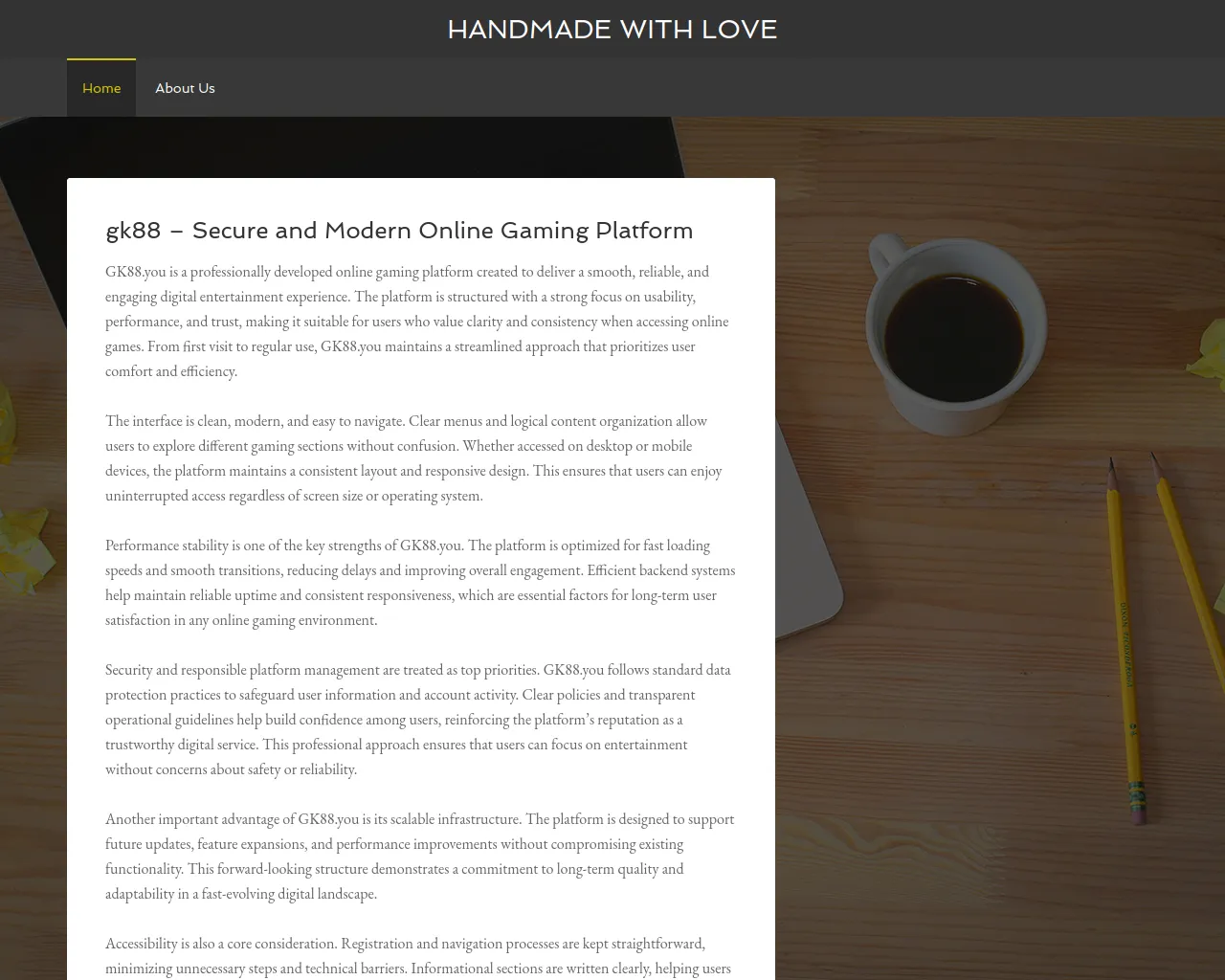Click the paragraph starting 'Another important advantage'
Screen dimensions: 1225x980
point(420,857)
